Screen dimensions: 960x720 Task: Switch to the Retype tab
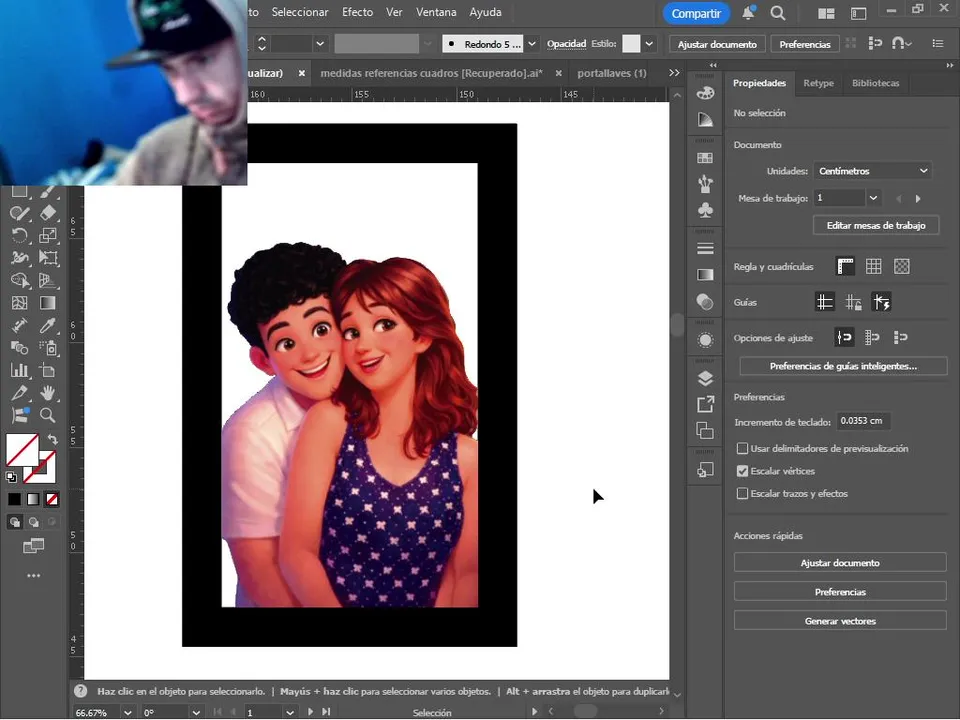click(819, 83)
